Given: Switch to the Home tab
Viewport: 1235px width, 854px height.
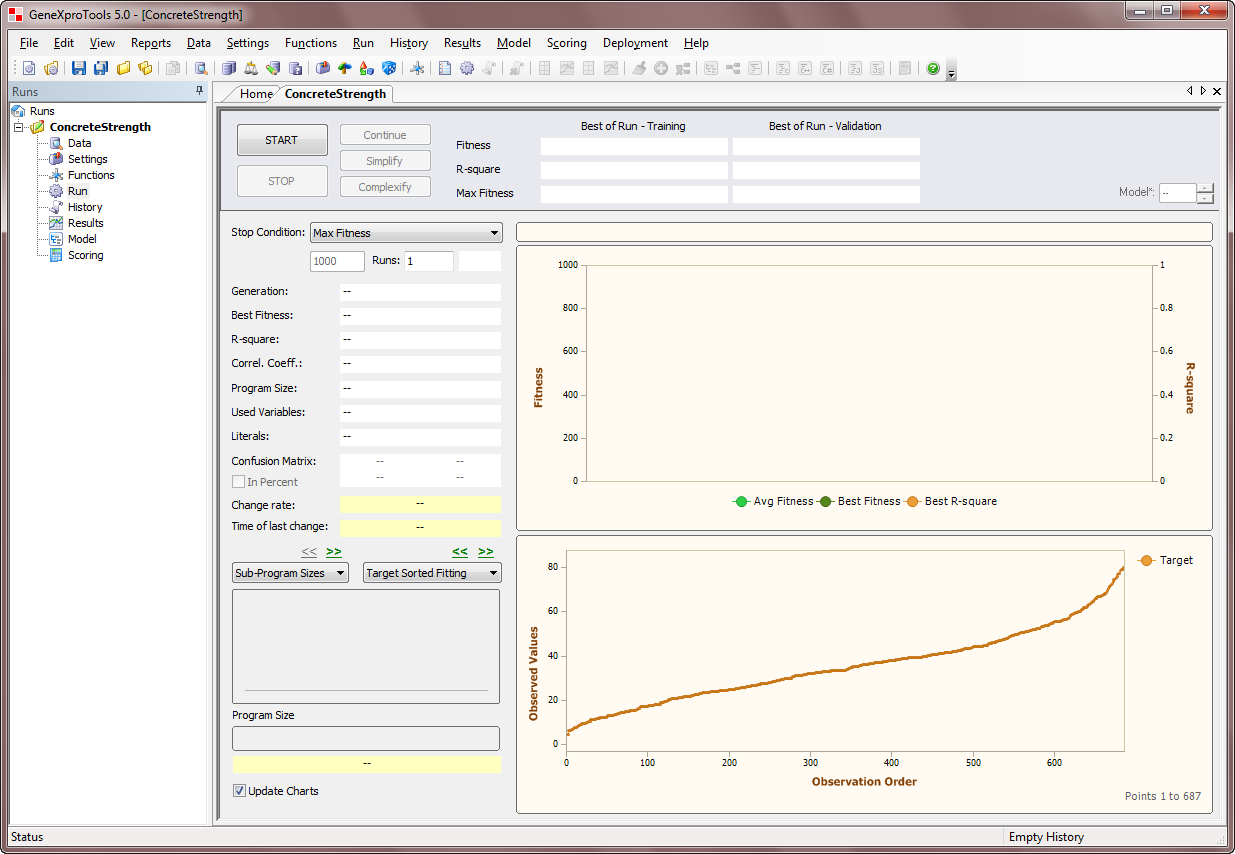Looking at the screenshot, I should point(256,94).
